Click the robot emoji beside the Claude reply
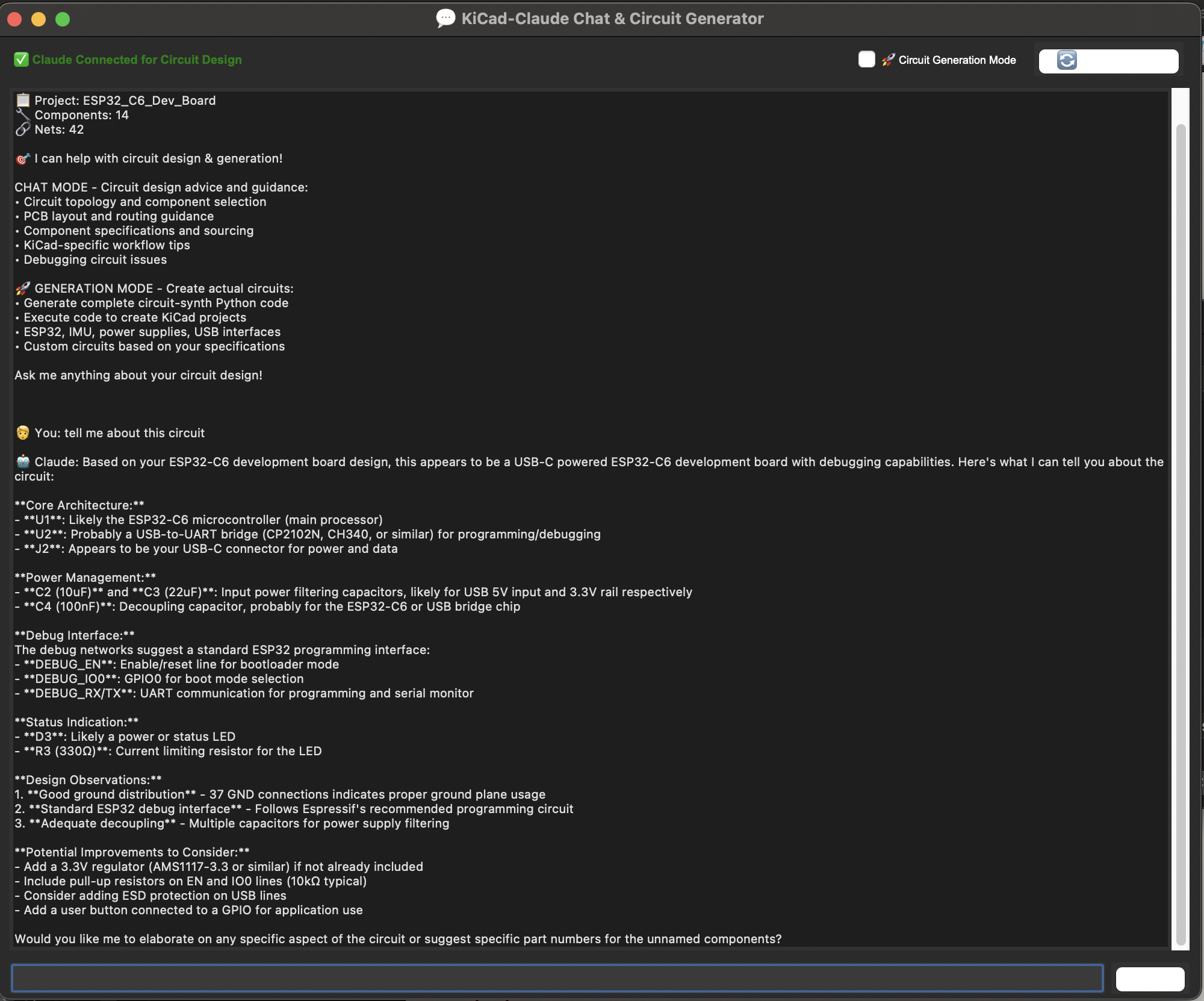 point(23,462)
